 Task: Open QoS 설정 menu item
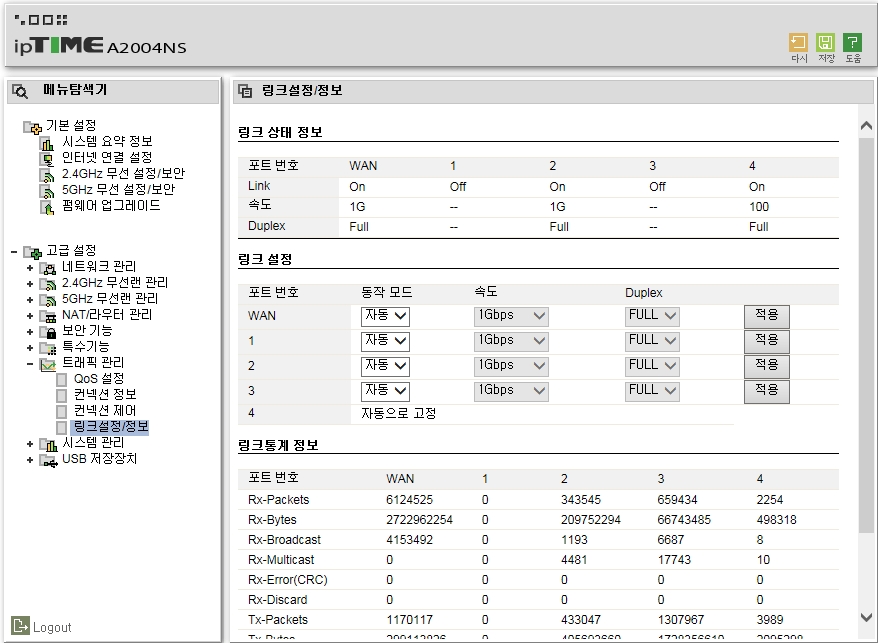coord(99,379)
